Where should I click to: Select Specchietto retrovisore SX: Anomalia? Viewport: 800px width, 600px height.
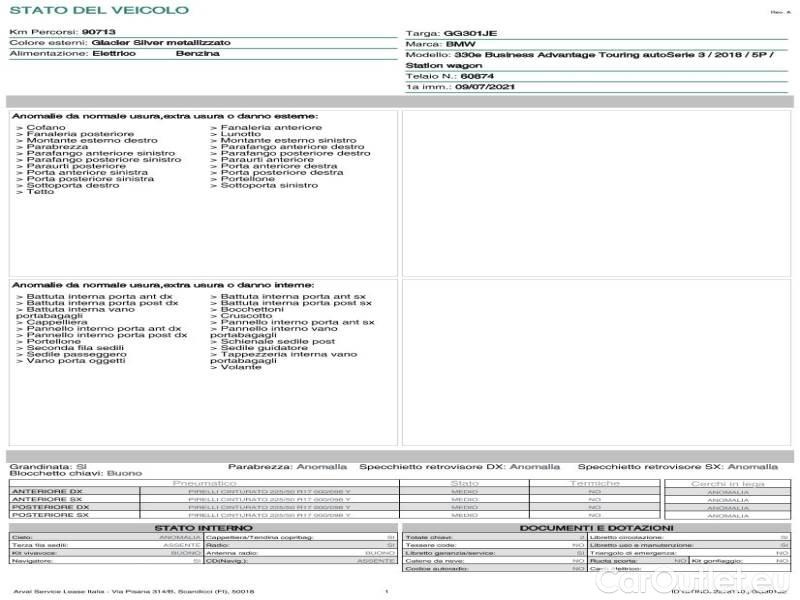click(678, 467)
